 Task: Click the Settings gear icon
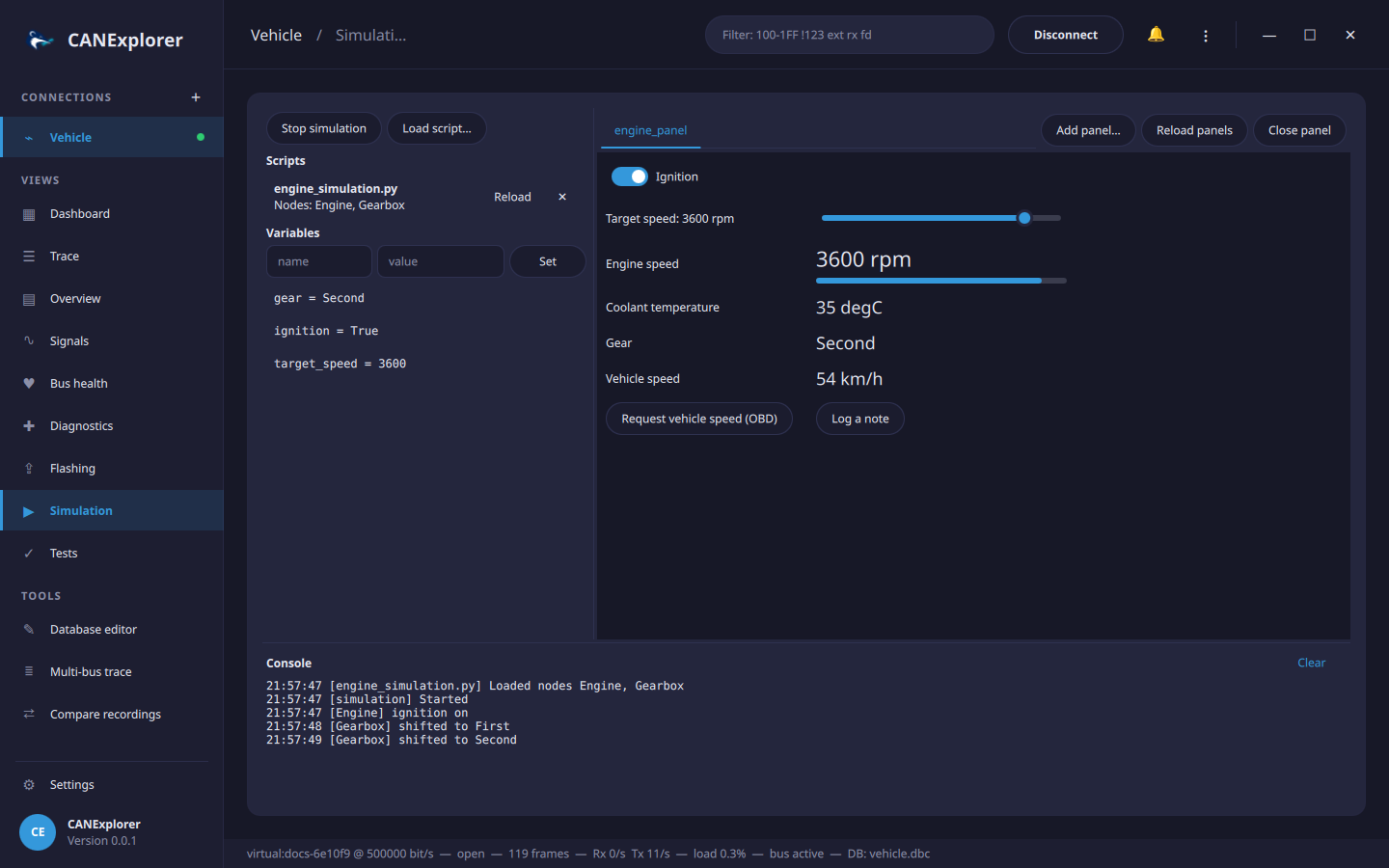(x=29, y=785)
